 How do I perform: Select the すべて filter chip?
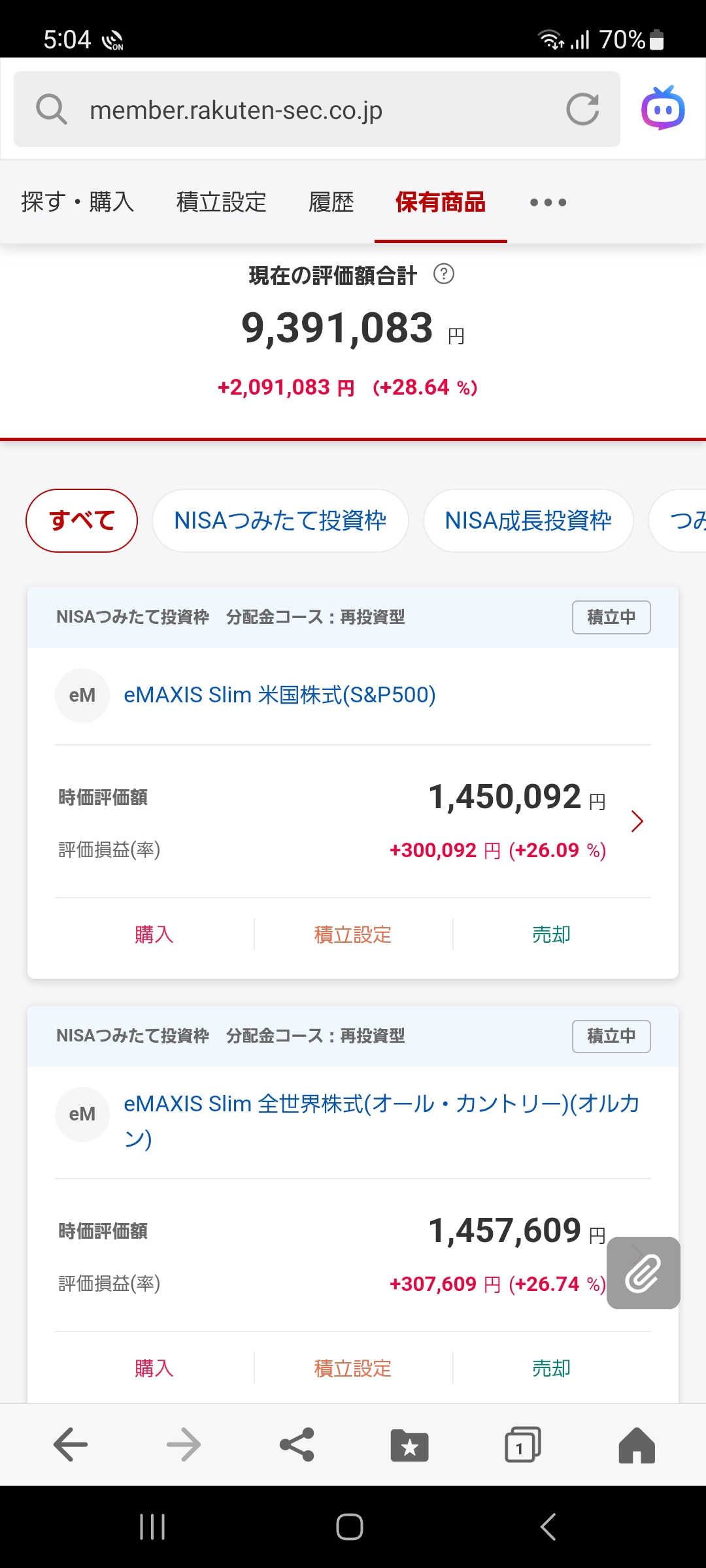click(x=82, y=521)
